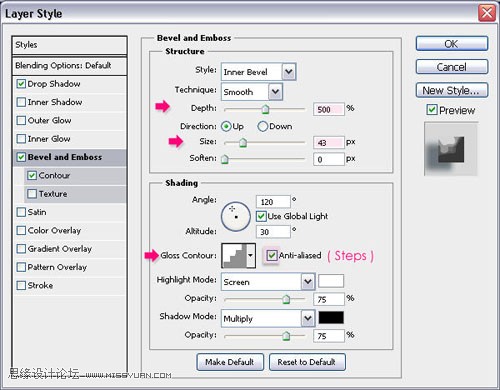Click the Make Default button

[x=230, y=362]
